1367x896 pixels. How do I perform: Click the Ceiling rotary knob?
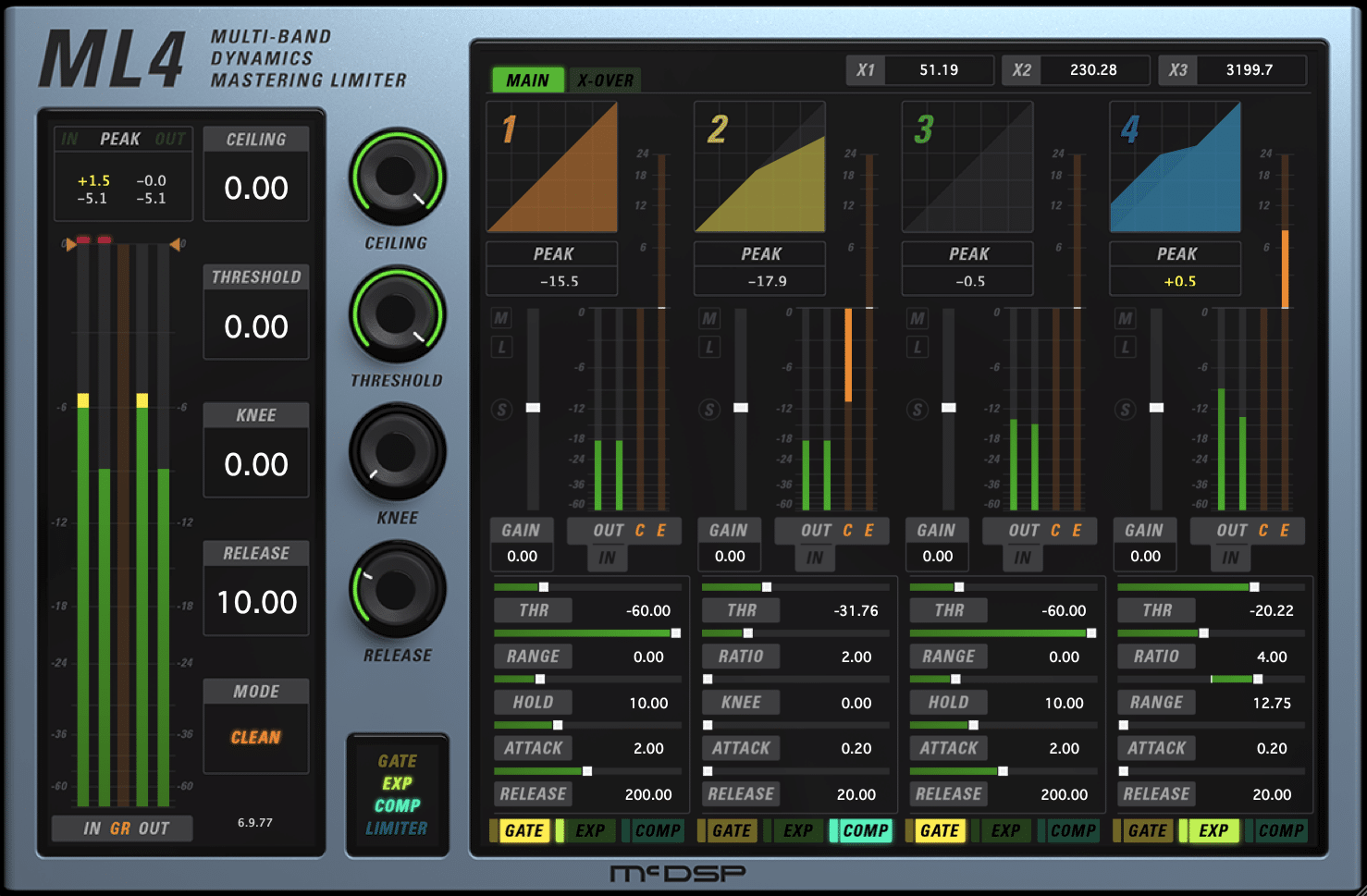click(x=397, y=177)
